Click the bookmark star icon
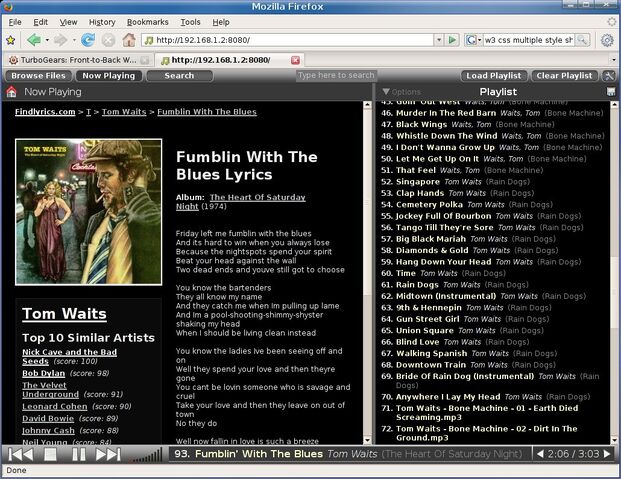621x479 pixels. pyautogui.click(x=10, y=40)
